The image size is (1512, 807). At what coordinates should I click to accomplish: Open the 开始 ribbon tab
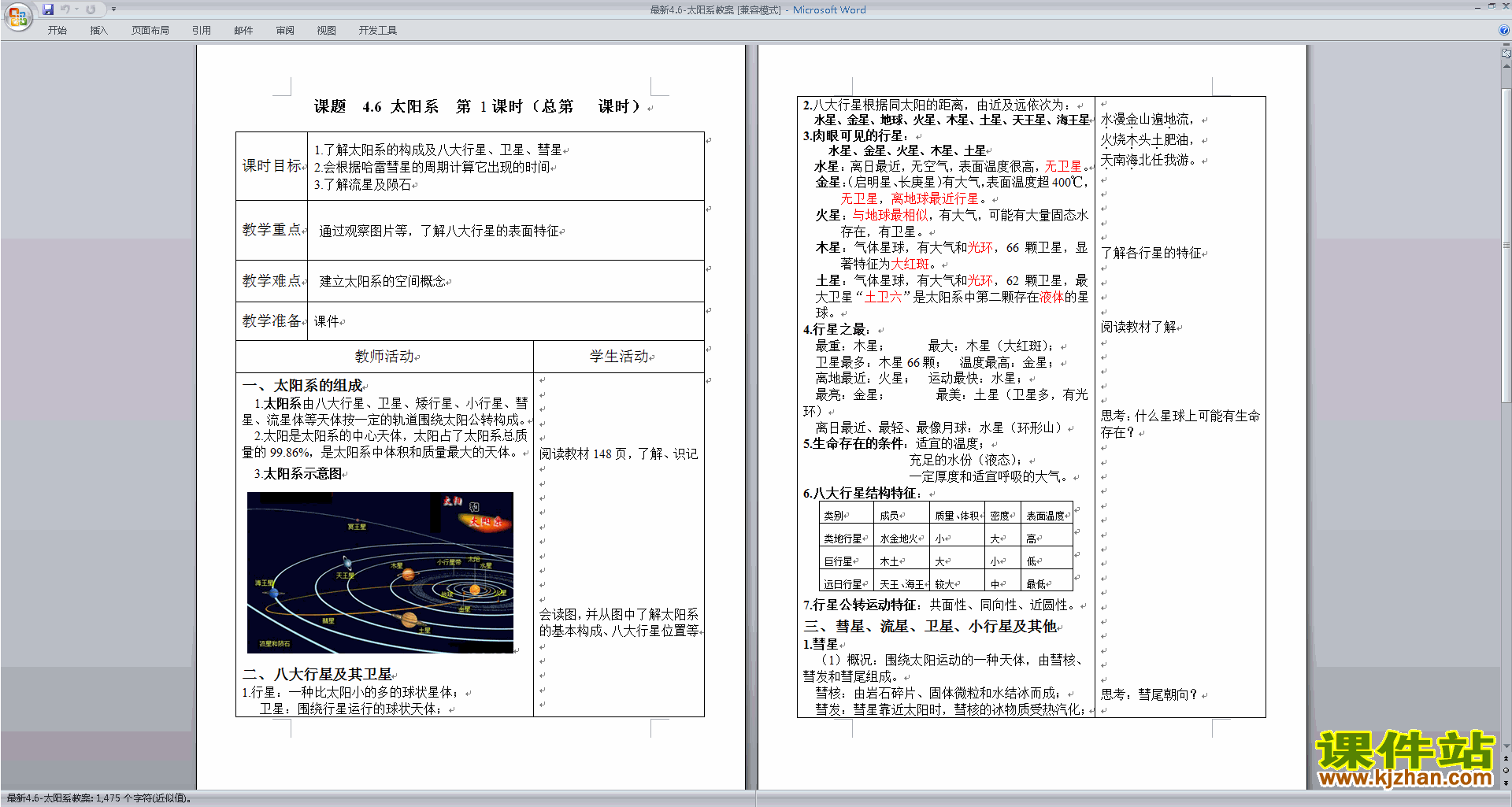(x=57, y=31)
